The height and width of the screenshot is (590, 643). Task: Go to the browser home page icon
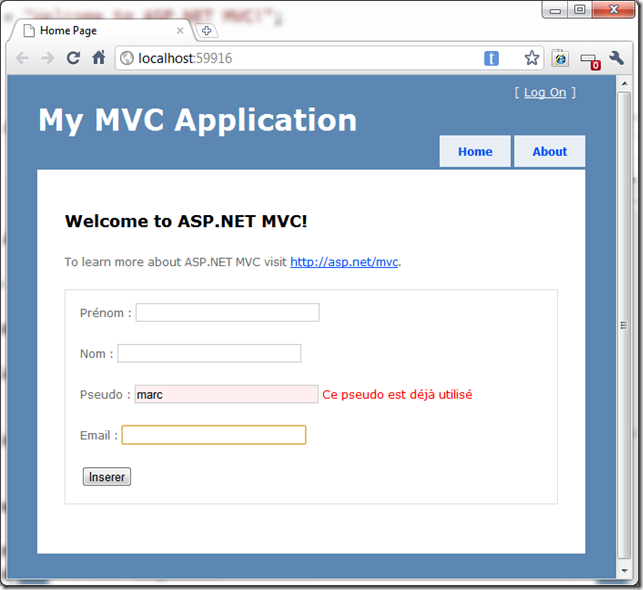pyautogui.click(x=99, y=57)
